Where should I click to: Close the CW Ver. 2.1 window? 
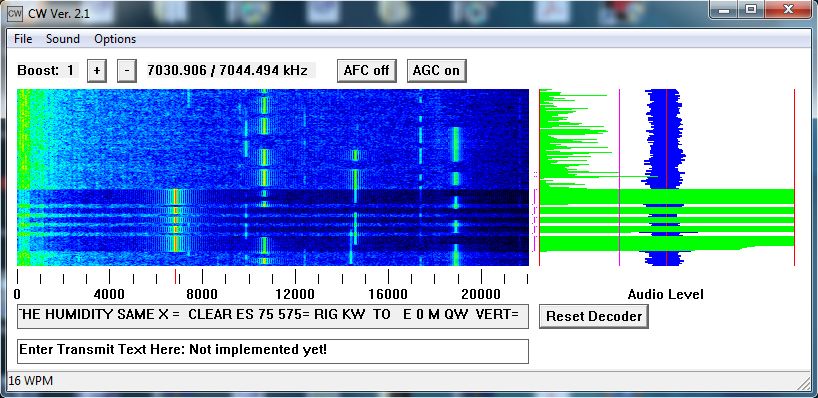point(788,9)
